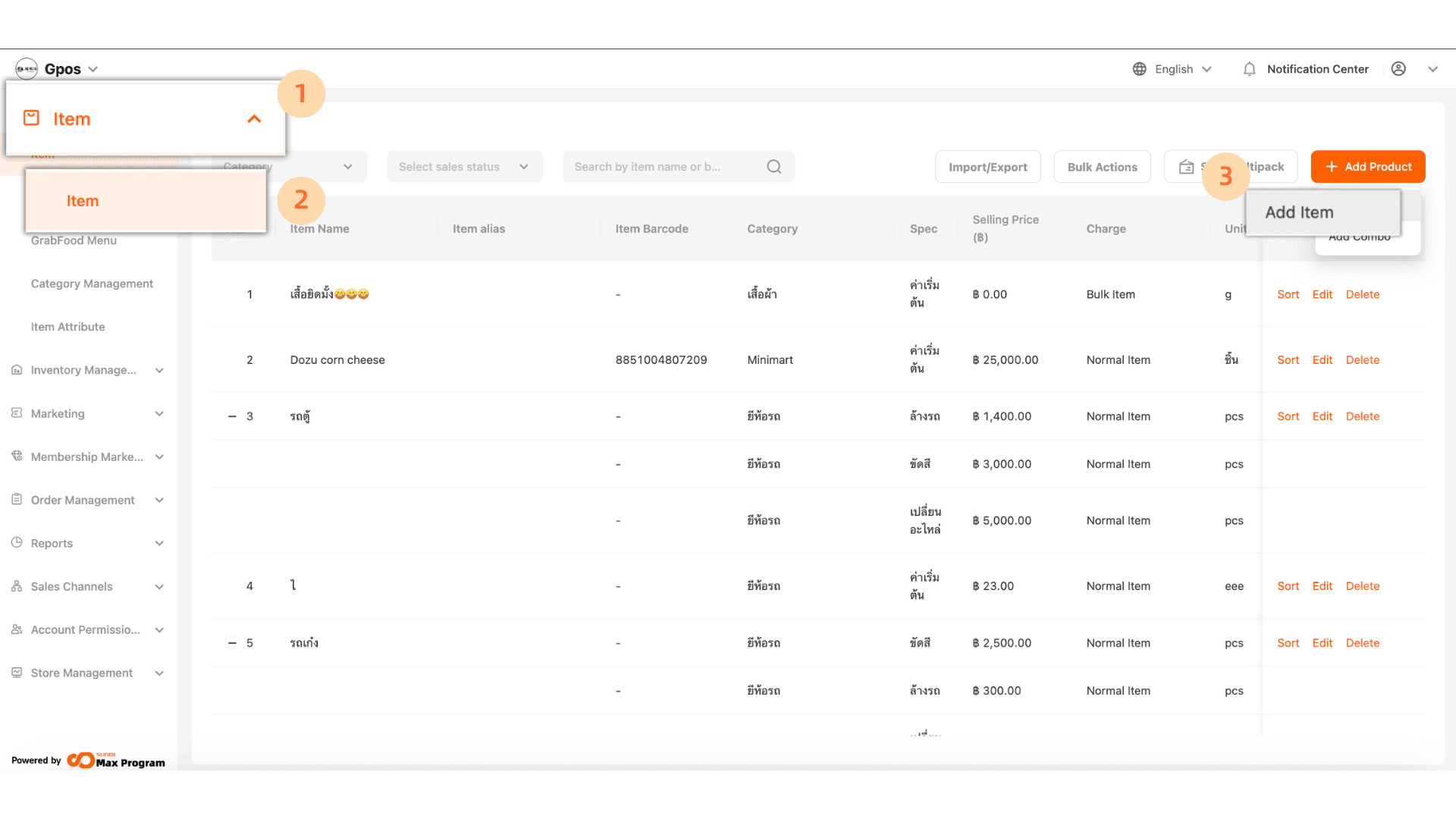The width and height of the screenshot is (1456, 819).
Task: Collapse row 3 variants with minus toggle
Action: (x=232, y=416)
